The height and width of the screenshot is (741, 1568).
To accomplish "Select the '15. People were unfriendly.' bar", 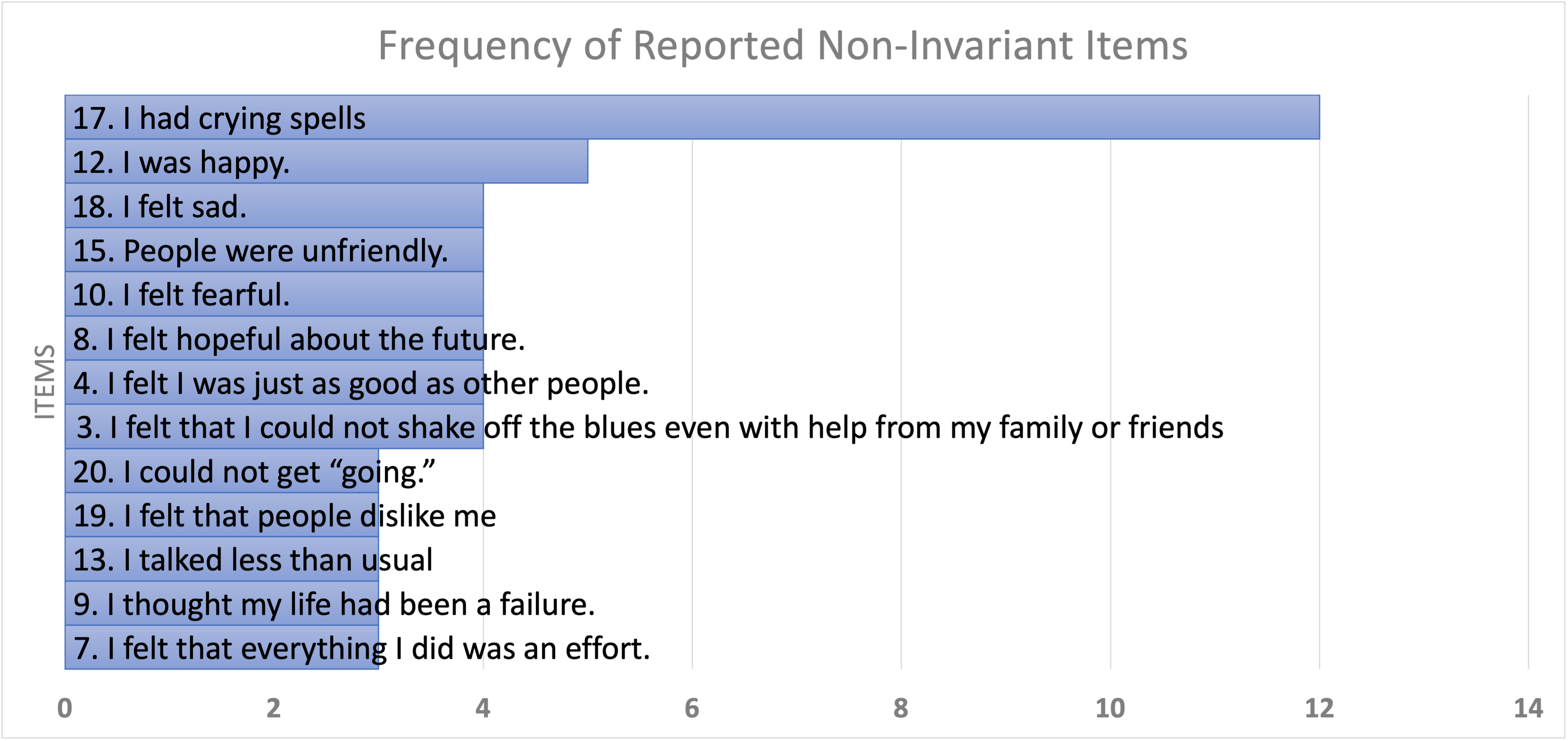I will click(x=274, y=250).
